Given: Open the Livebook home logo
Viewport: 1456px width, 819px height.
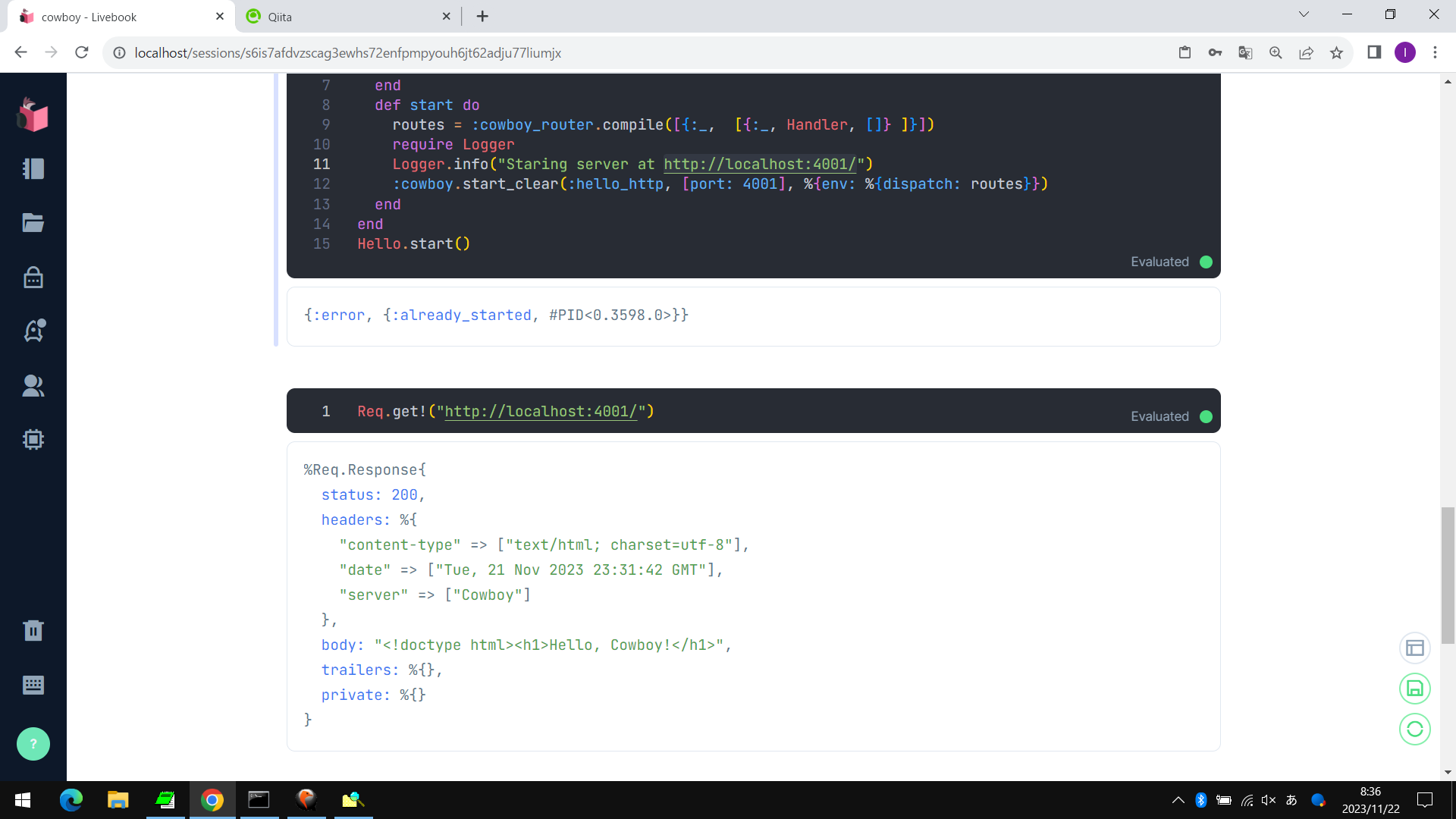Looking at the screenshot, I should 33,115.
